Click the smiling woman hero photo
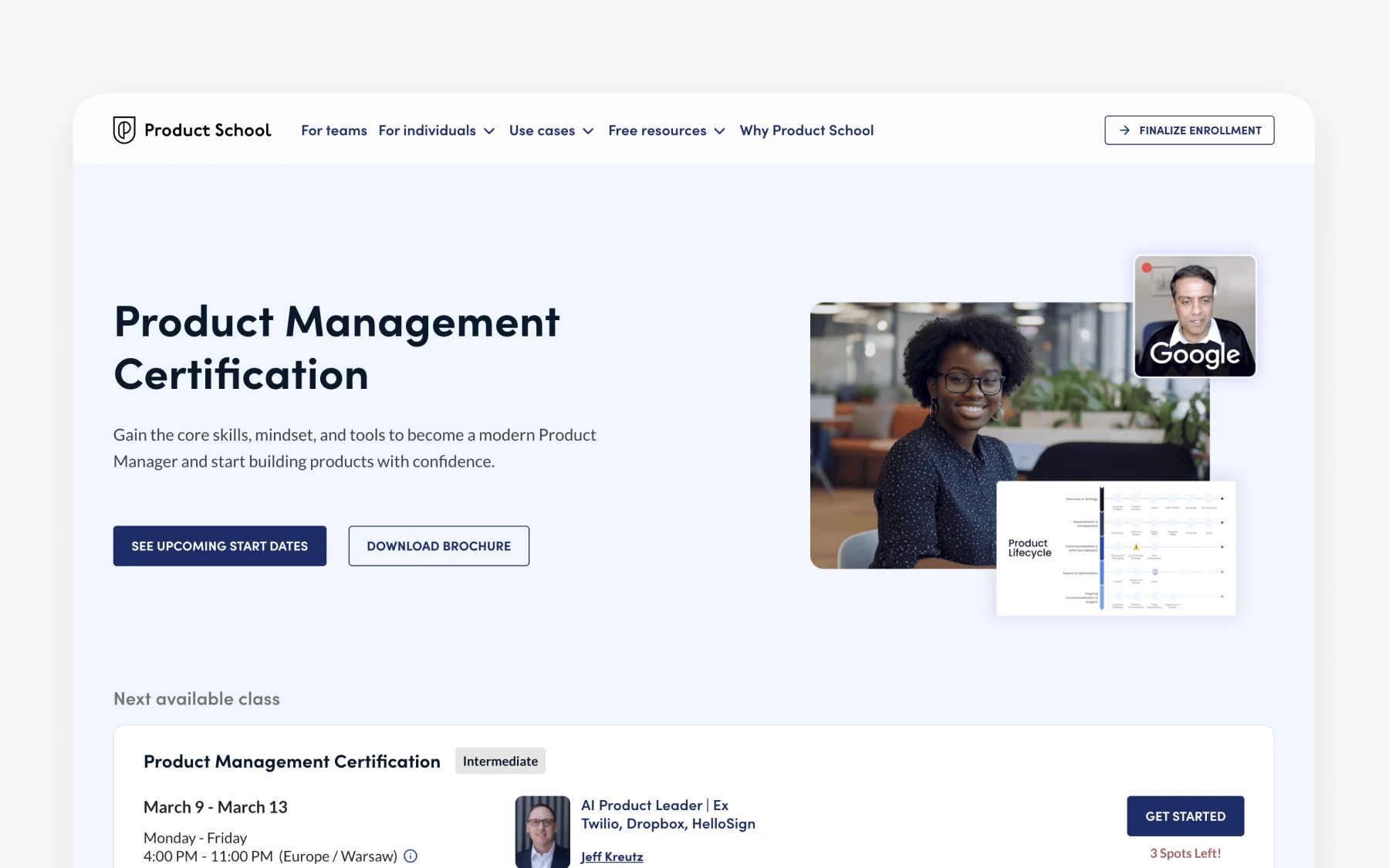The height and width of the screenshot is (868, 1389). (x=1009, y=435)
